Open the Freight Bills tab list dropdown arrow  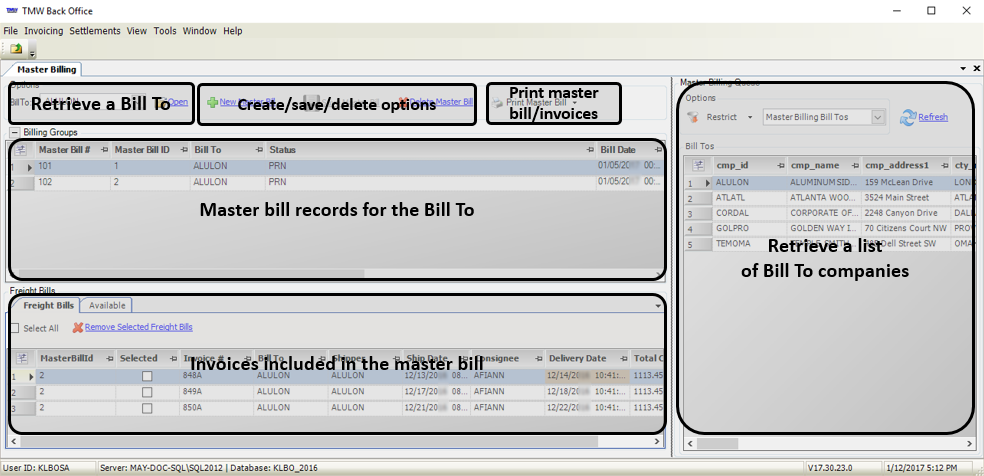pyautogui.click(x=658, y=305)
